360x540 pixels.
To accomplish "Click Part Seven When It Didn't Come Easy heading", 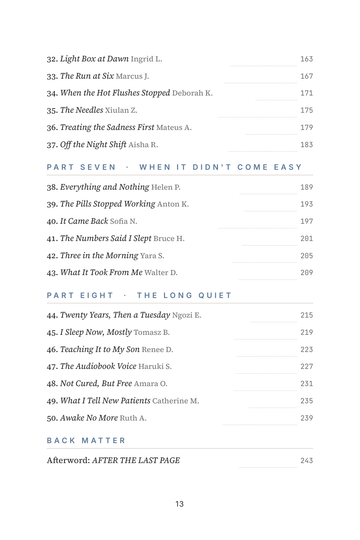I will click(174, 167).
